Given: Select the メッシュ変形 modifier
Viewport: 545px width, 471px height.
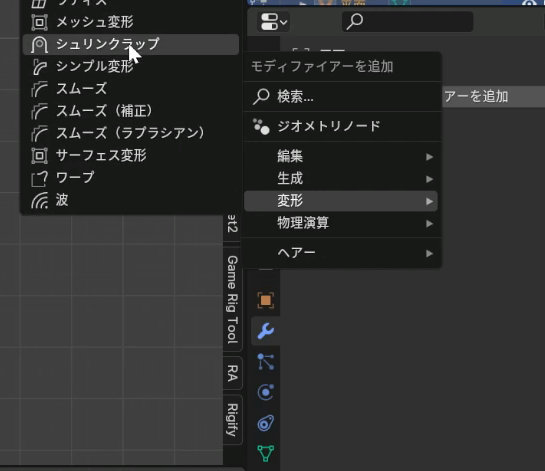Looking at the screenshot, I should [131, 22].
